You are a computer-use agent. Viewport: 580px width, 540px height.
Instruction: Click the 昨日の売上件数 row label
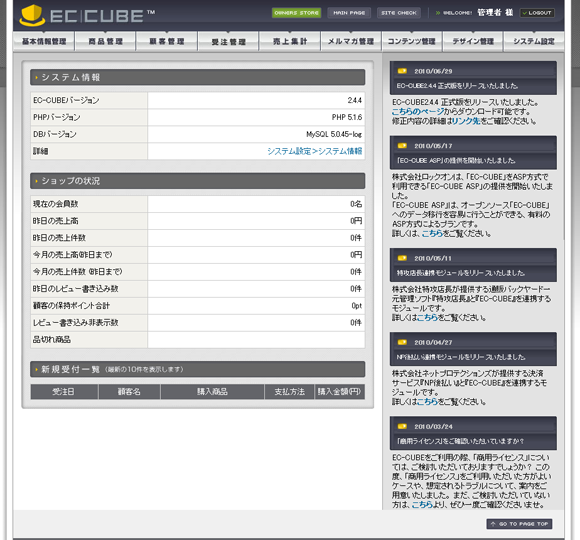[59, 238]
